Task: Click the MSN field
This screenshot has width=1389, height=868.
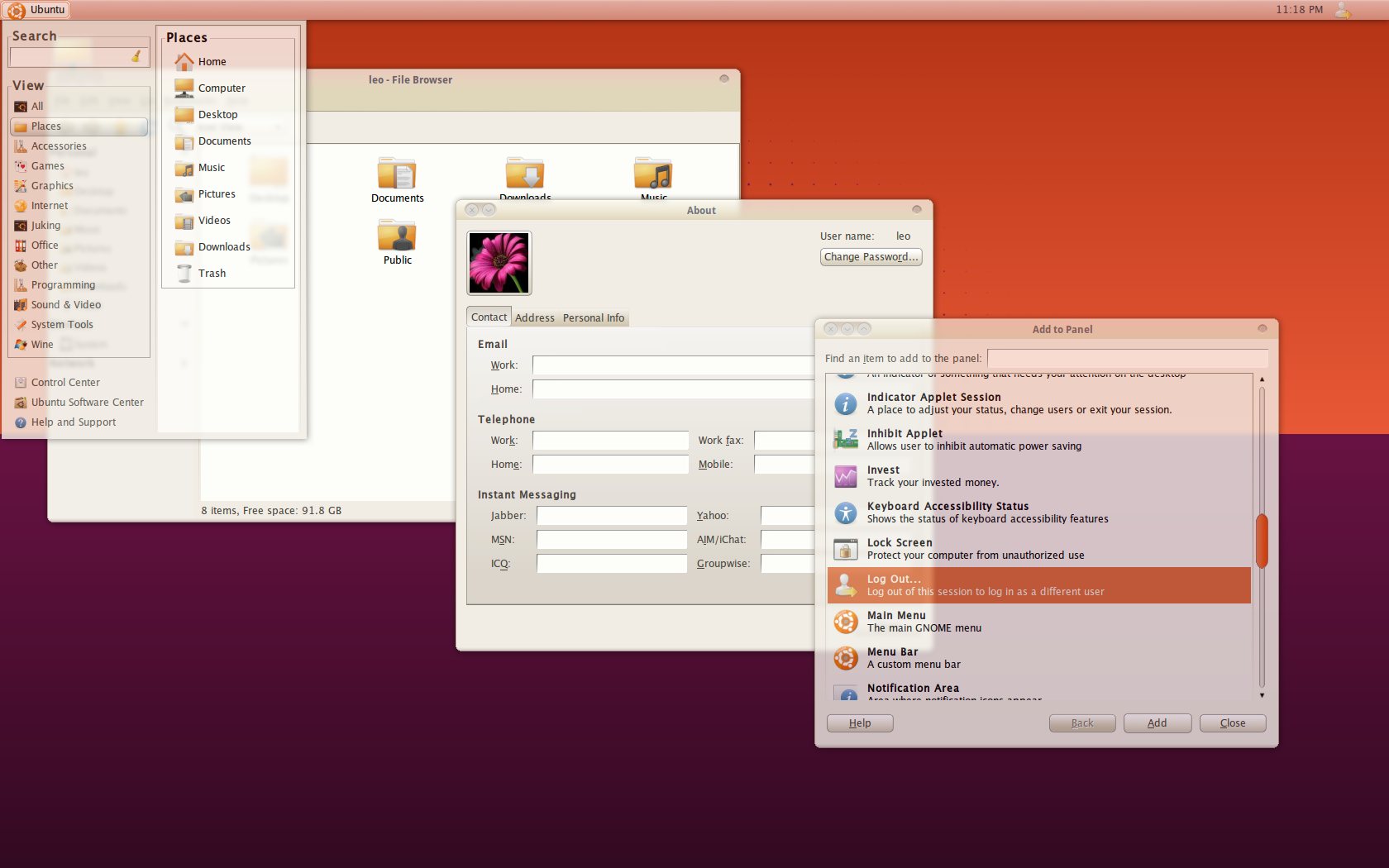Action: point(612,540)
